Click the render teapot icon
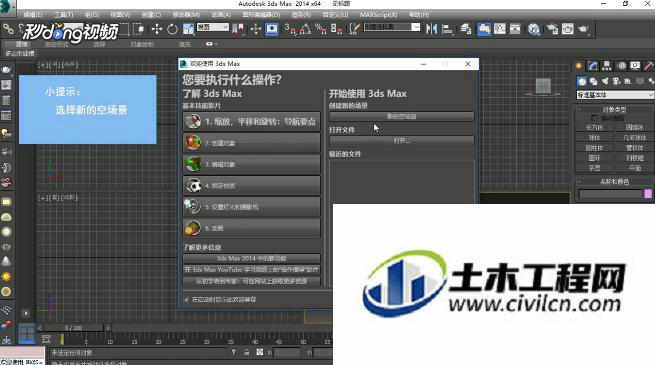The width and height of the screenshot is (655, 365). click(583, 29)
